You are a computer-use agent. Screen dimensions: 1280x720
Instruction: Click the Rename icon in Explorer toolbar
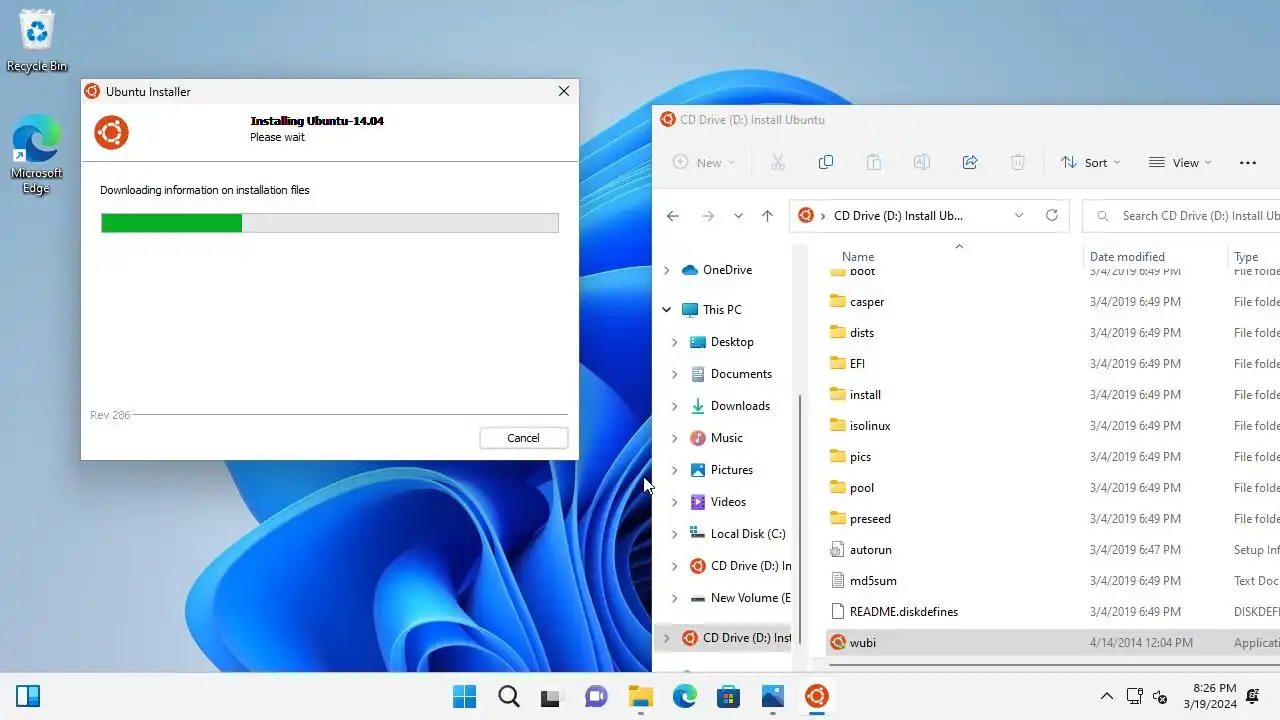[x=921, y=162]
